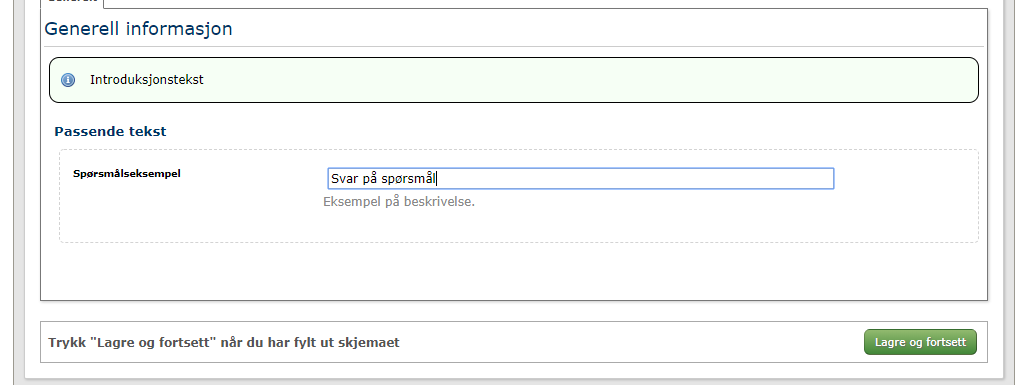Click the bold "Spørsmålseksempel" field label
Image resolution: width=1033 pixels, height=385 pixels.
(126, 174)
